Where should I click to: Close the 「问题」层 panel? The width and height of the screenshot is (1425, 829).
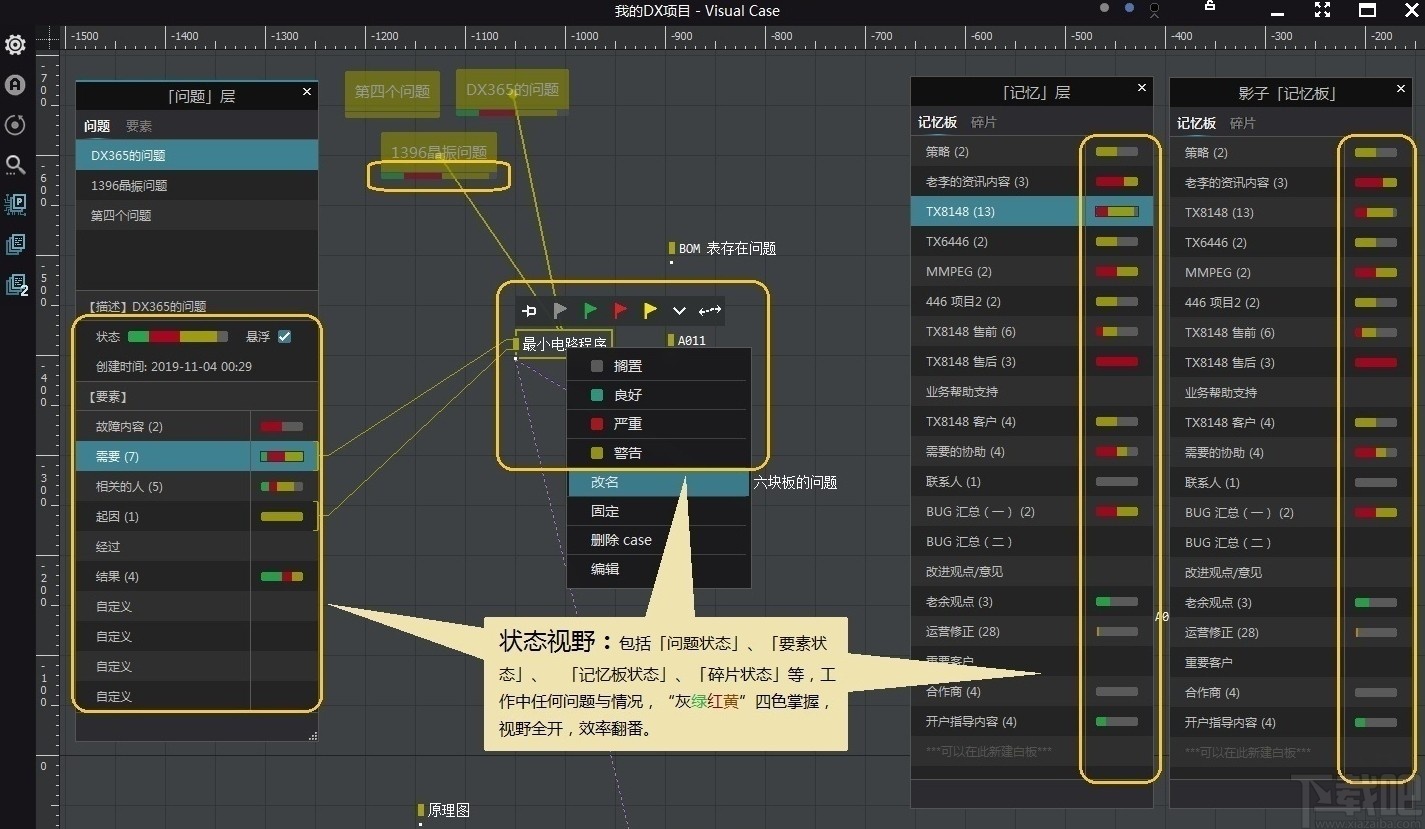pyautogui.click(x=307, y=92)
